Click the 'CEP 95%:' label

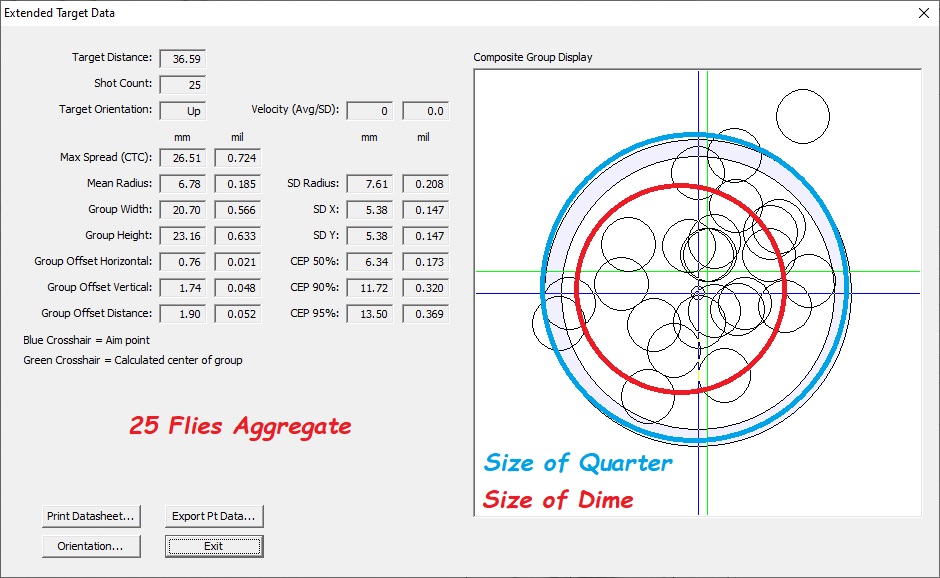coord(315,313)
